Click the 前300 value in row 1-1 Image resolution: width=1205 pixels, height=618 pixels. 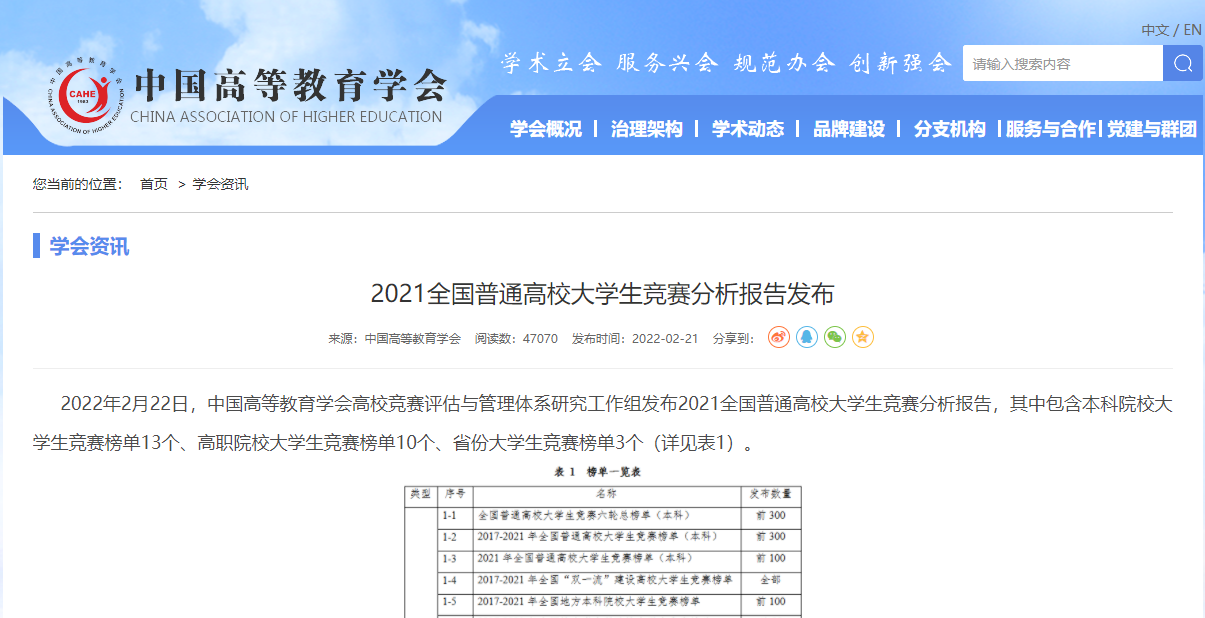pos(771,515)
